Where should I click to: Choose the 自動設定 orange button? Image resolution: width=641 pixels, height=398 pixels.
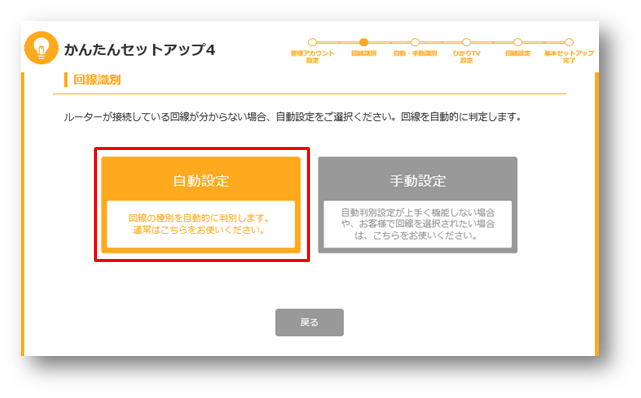201,205
